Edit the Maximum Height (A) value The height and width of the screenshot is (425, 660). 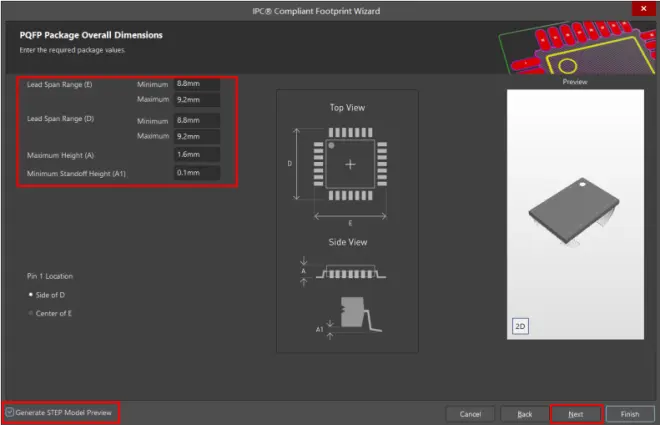click(197, 154)
